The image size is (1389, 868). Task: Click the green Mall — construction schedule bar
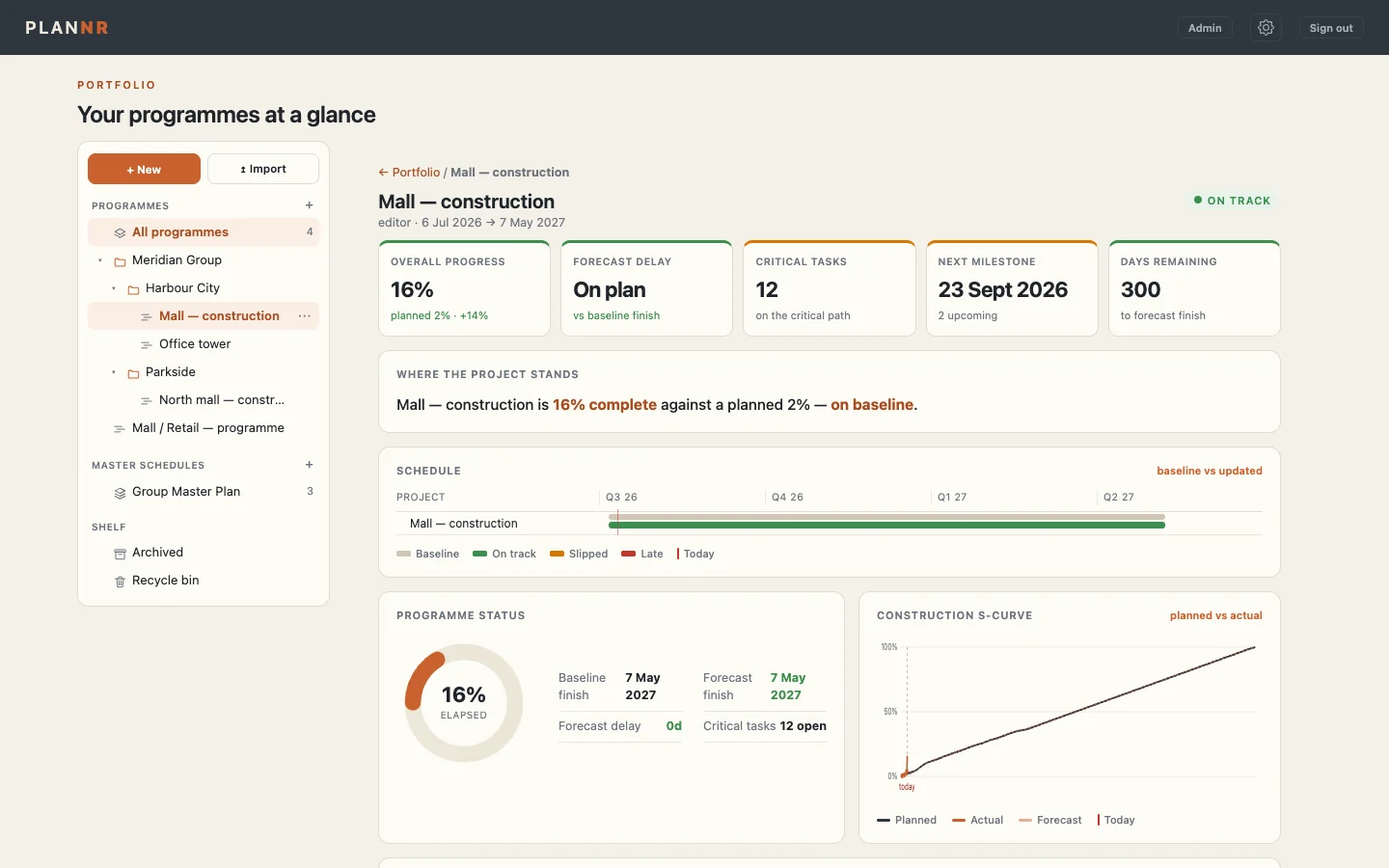pos(887,526)
